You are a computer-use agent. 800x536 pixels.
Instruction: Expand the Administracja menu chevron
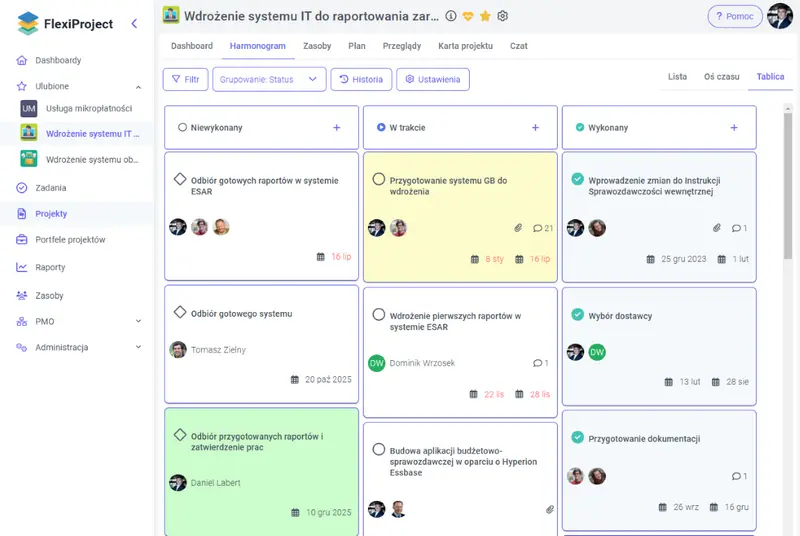tap(138, 347)
